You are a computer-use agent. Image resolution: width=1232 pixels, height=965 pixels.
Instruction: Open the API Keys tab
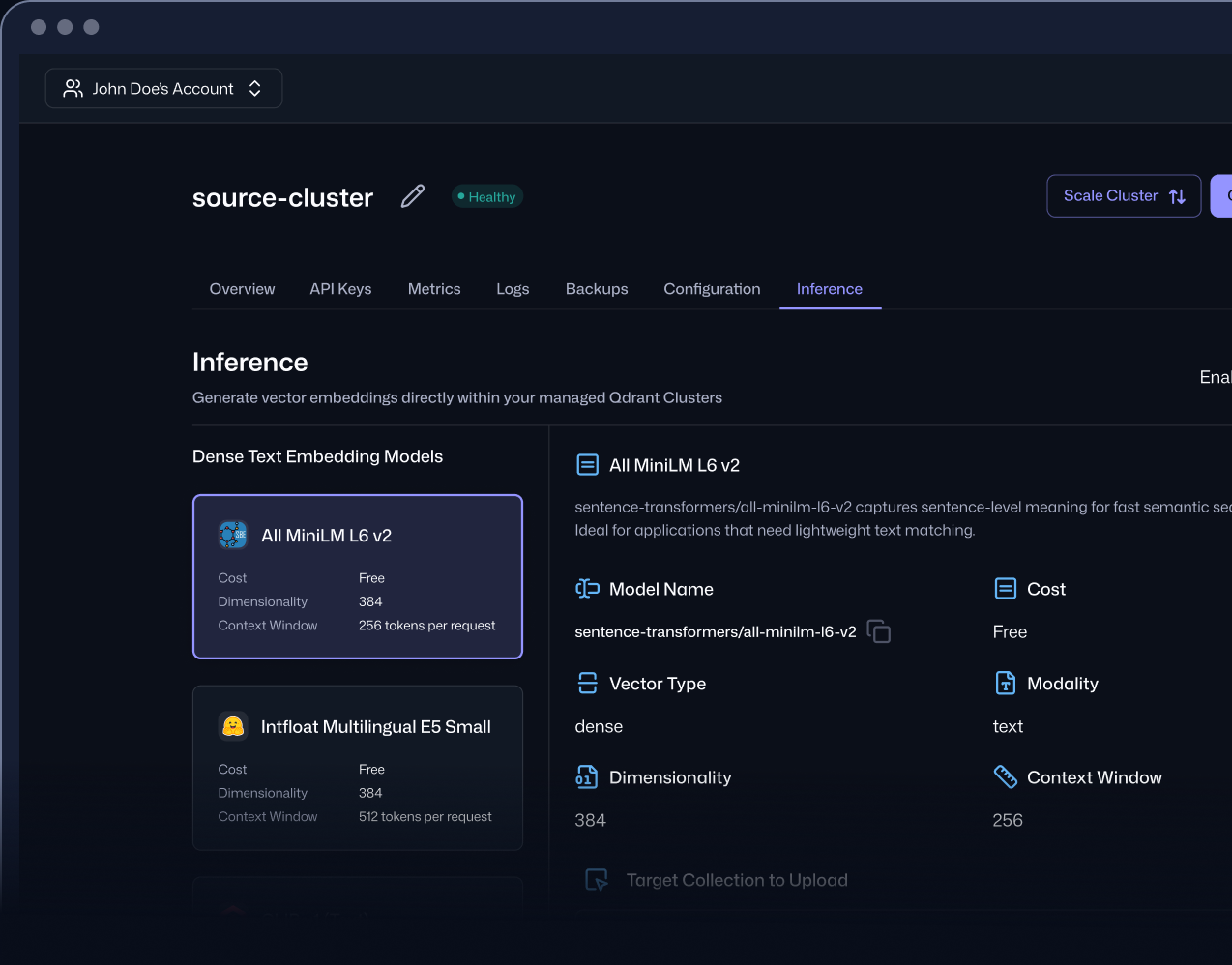pos(340,289)
